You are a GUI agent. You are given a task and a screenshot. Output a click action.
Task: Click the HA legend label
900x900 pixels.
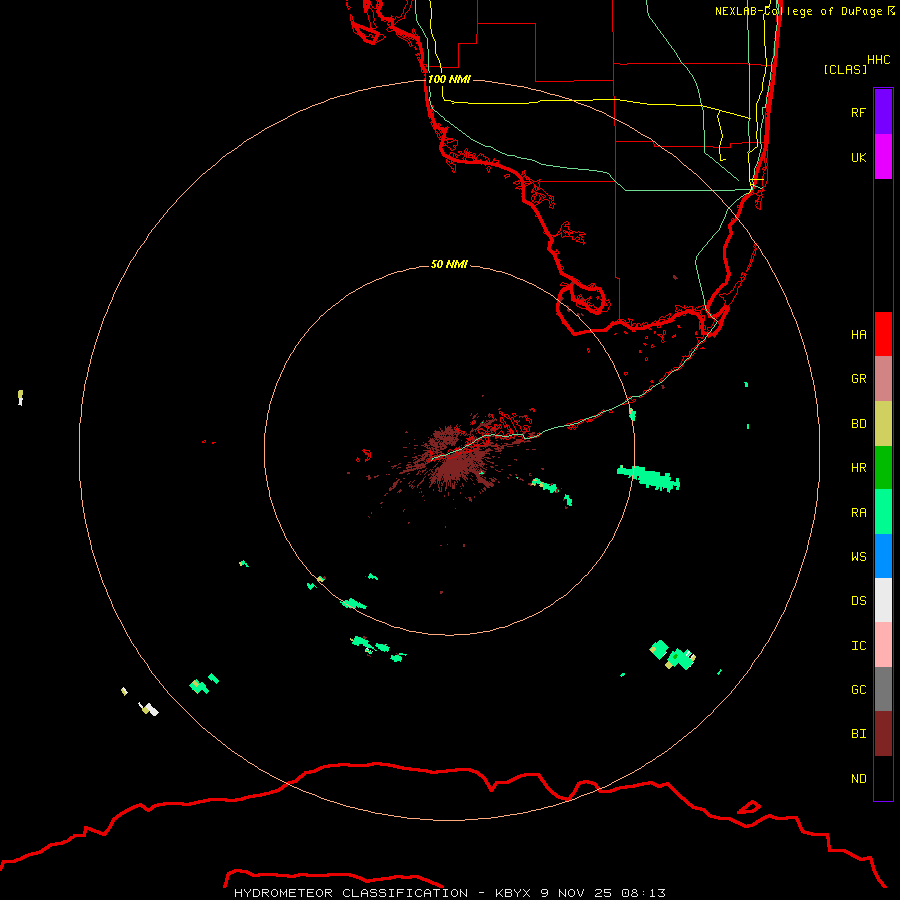click(858, 335)
